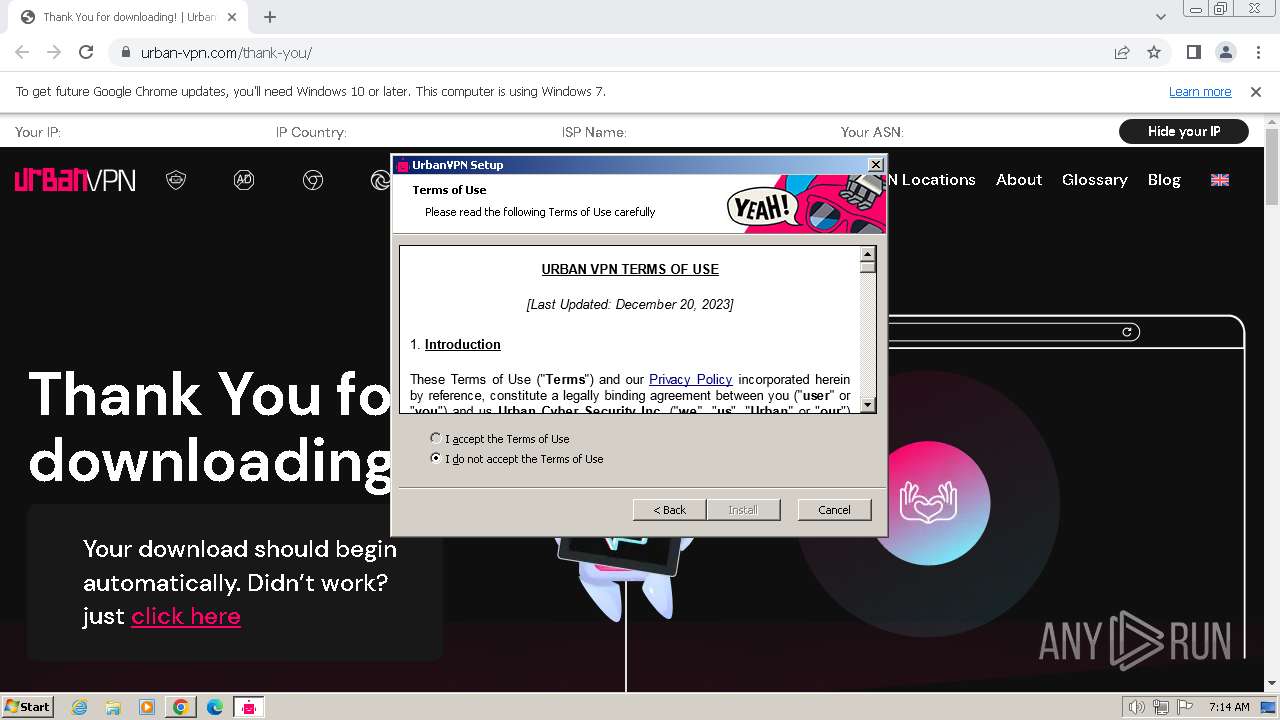Click the Back button in setup
The height and width of the screenshot is (720, 1280).
[669, 510]
